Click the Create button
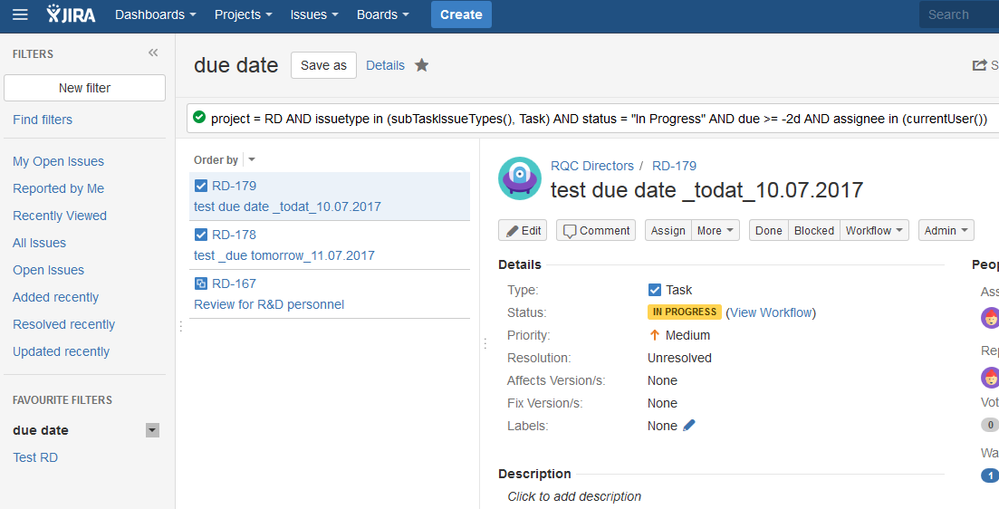This screenshot has width=999, height=509. [x=461, y=15]
